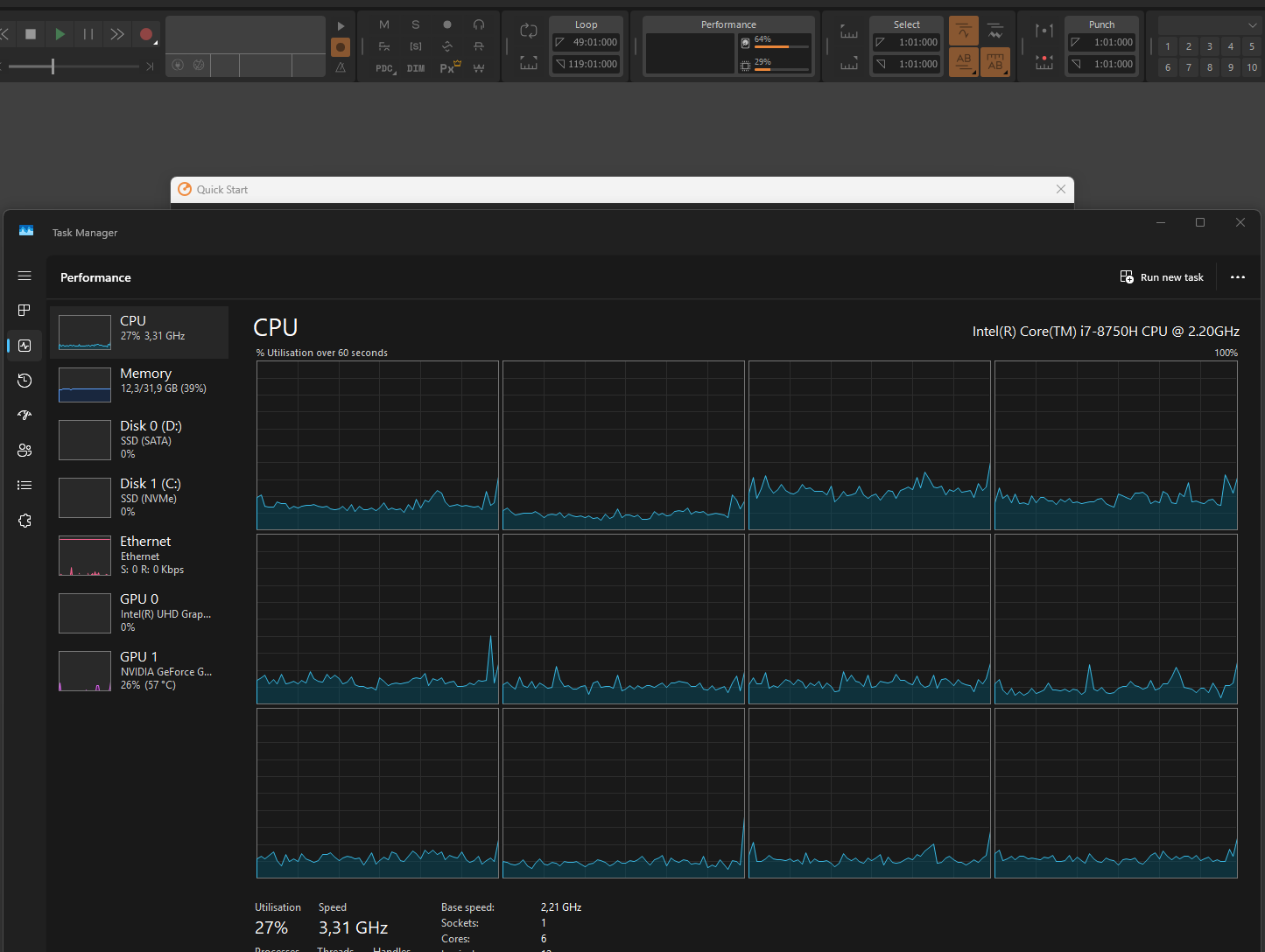The width and height of the screenshot is (1265, 952).
Task: Select Ethernet performance entry
Action: pos(139,556)
